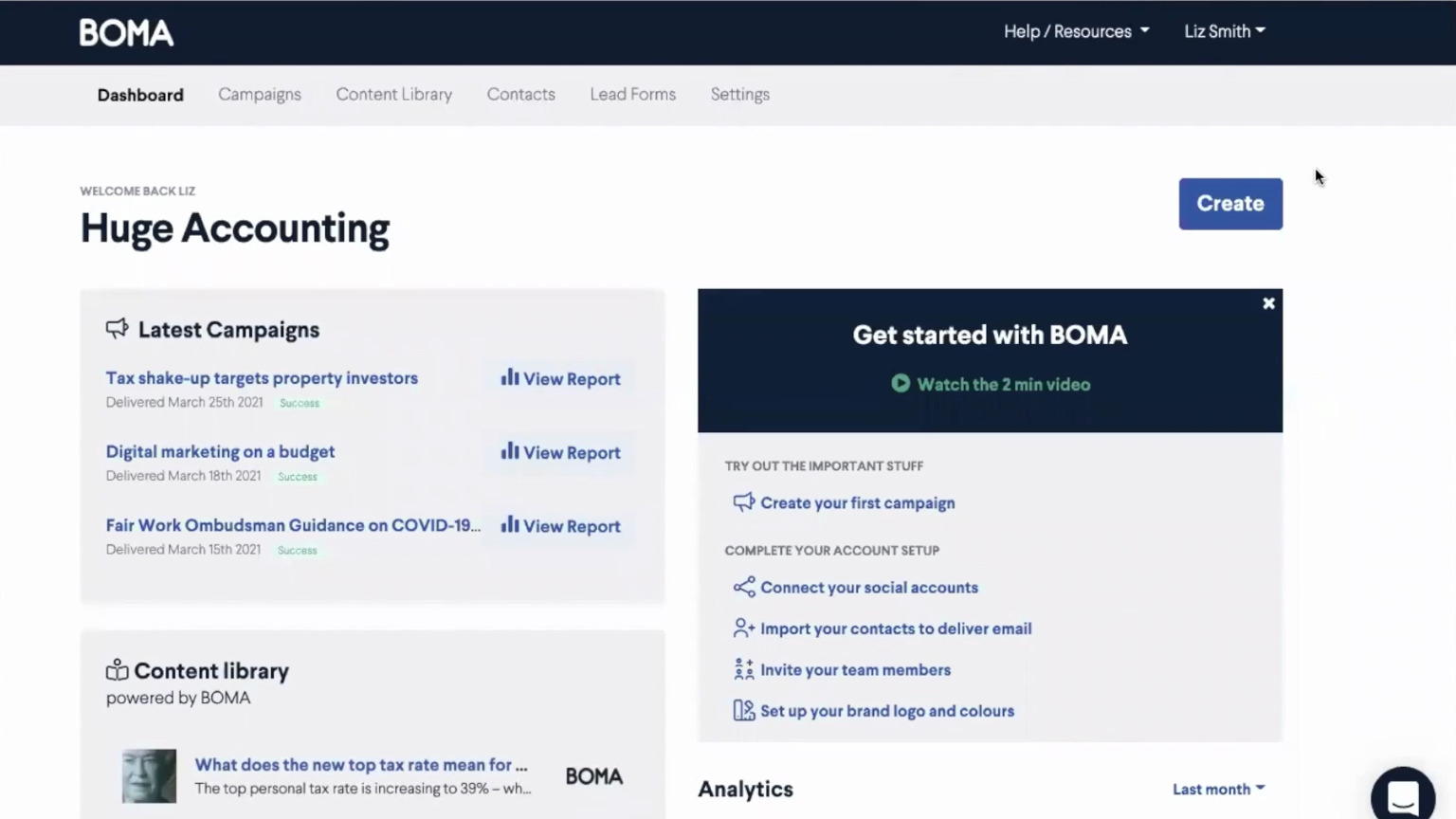Screen dimensions: 1456x819
Task: Switch to the Campaigns tab
Action: pyautogui.click(x=260, y=95)
